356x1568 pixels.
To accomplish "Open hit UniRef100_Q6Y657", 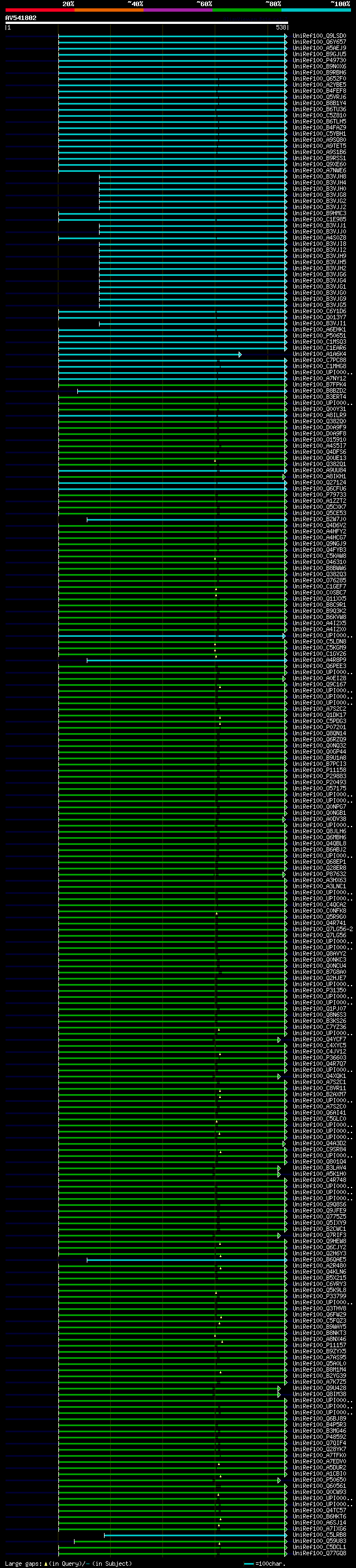I will [x=319, y=42].
